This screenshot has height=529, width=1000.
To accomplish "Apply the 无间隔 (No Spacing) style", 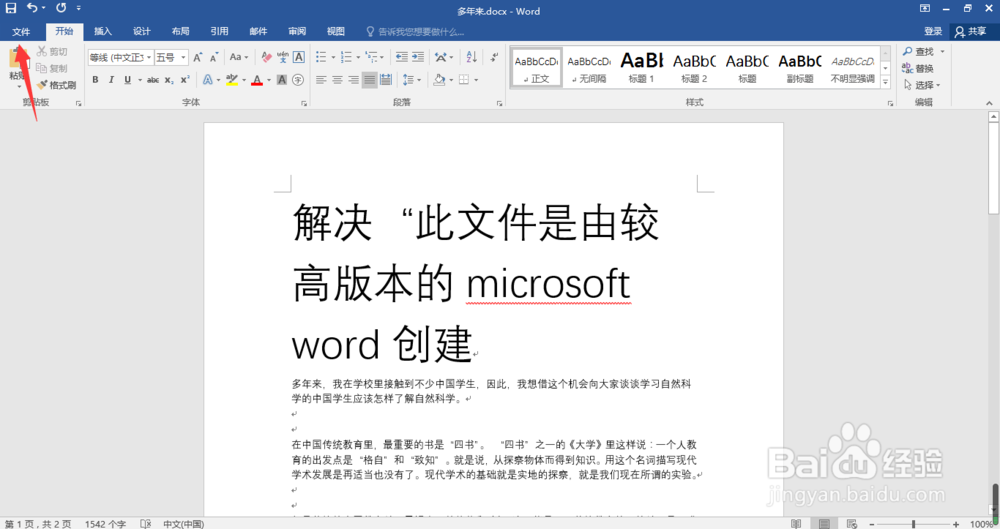I will pyautogui.click(x=589, y=67).
